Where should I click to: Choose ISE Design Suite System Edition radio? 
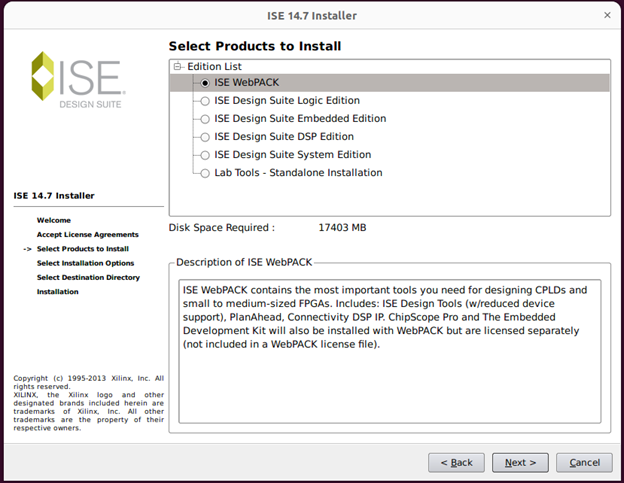point(205,155)
